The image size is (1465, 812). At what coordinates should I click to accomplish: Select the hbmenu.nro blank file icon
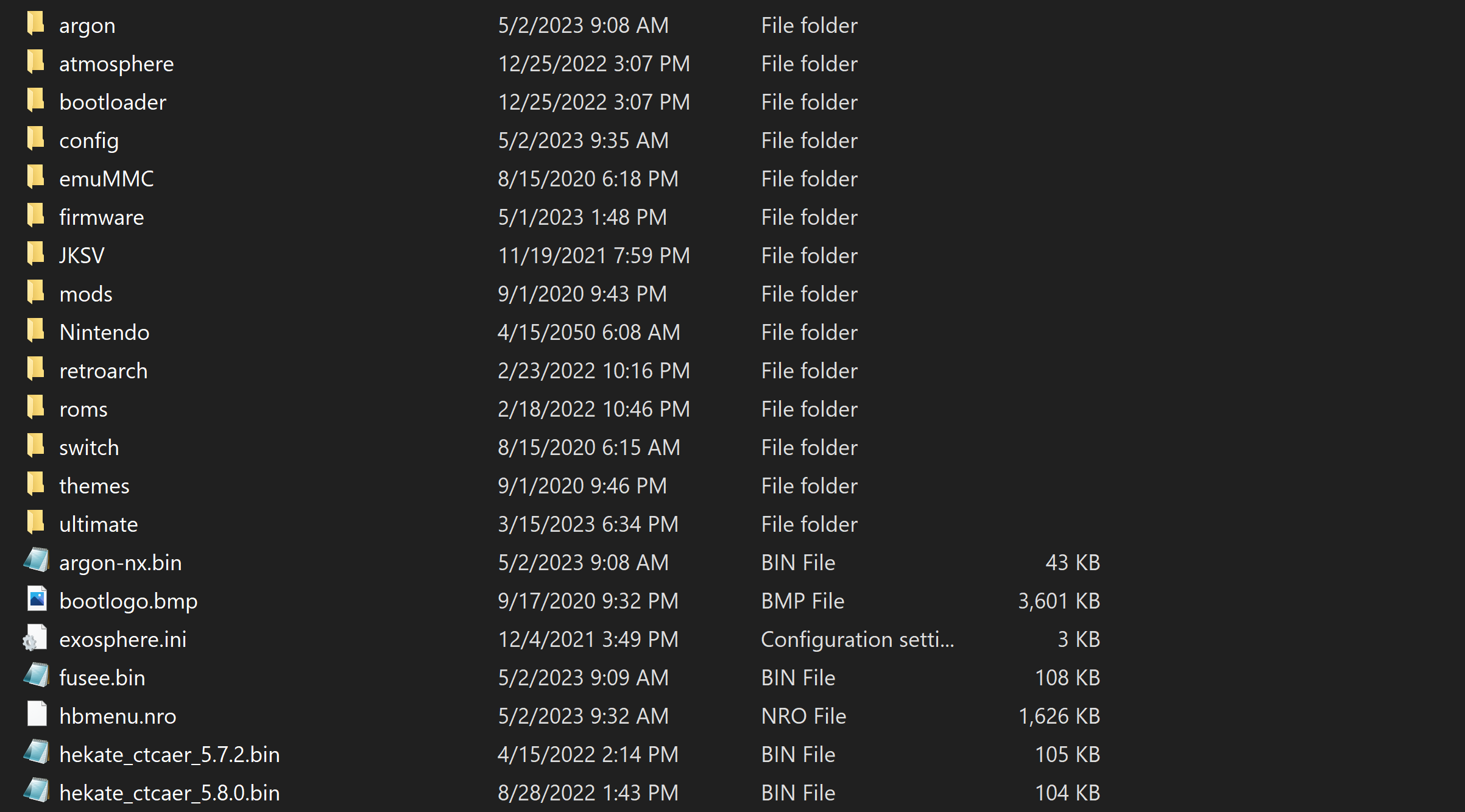point(37,714)
